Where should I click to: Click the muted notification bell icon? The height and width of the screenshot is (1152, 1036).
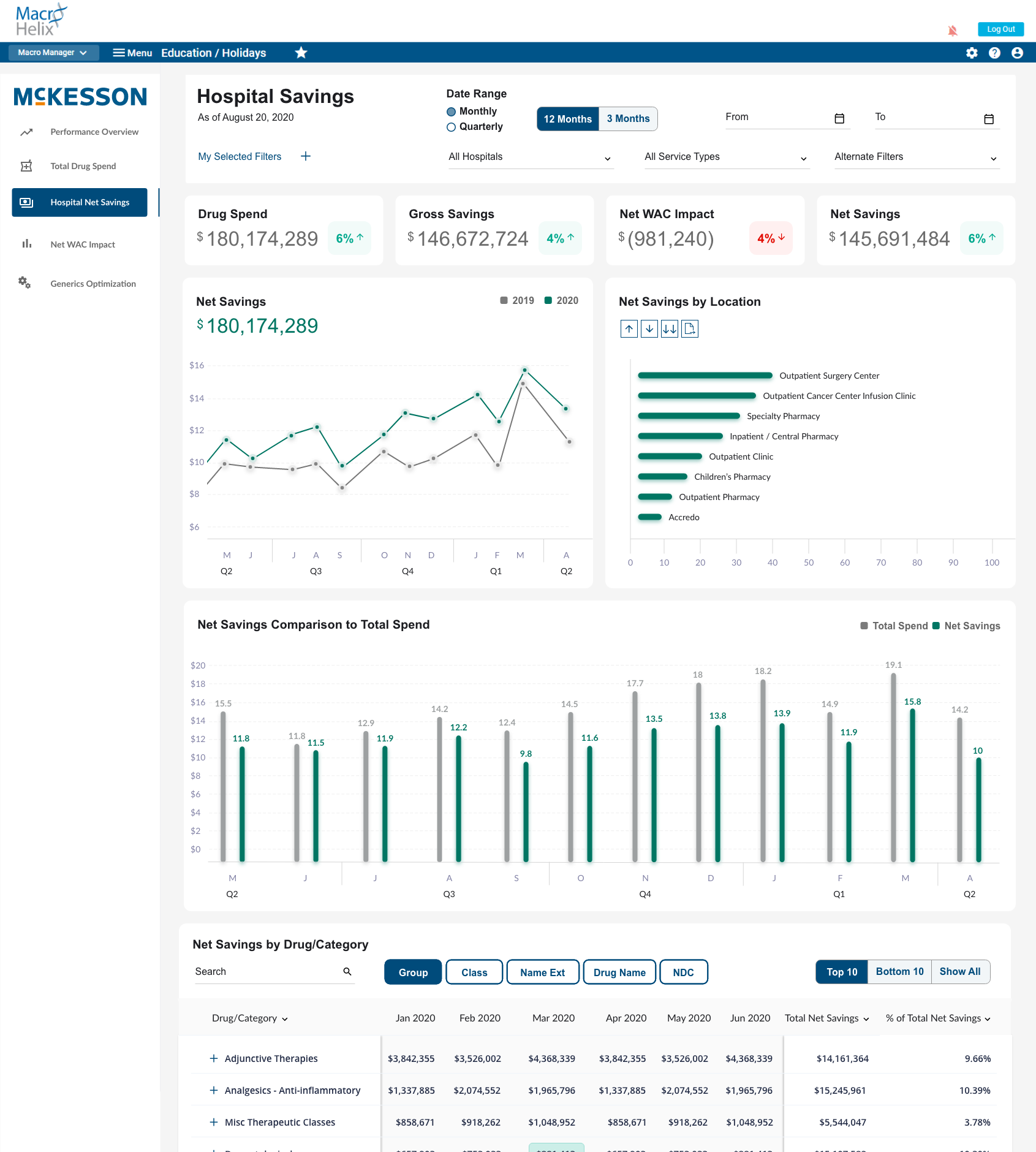tap(952, 30)
